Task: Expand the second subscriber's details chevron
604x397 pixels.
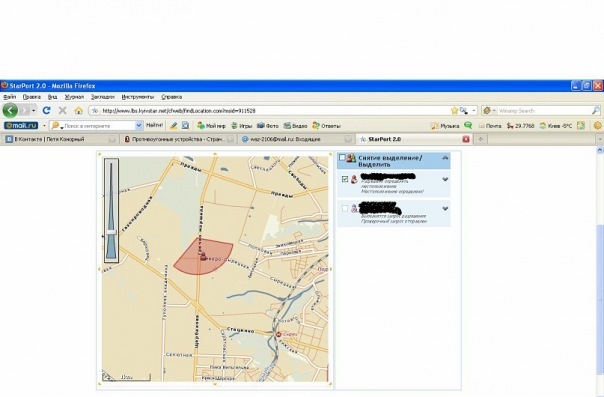Action: [x=445, y=208]
